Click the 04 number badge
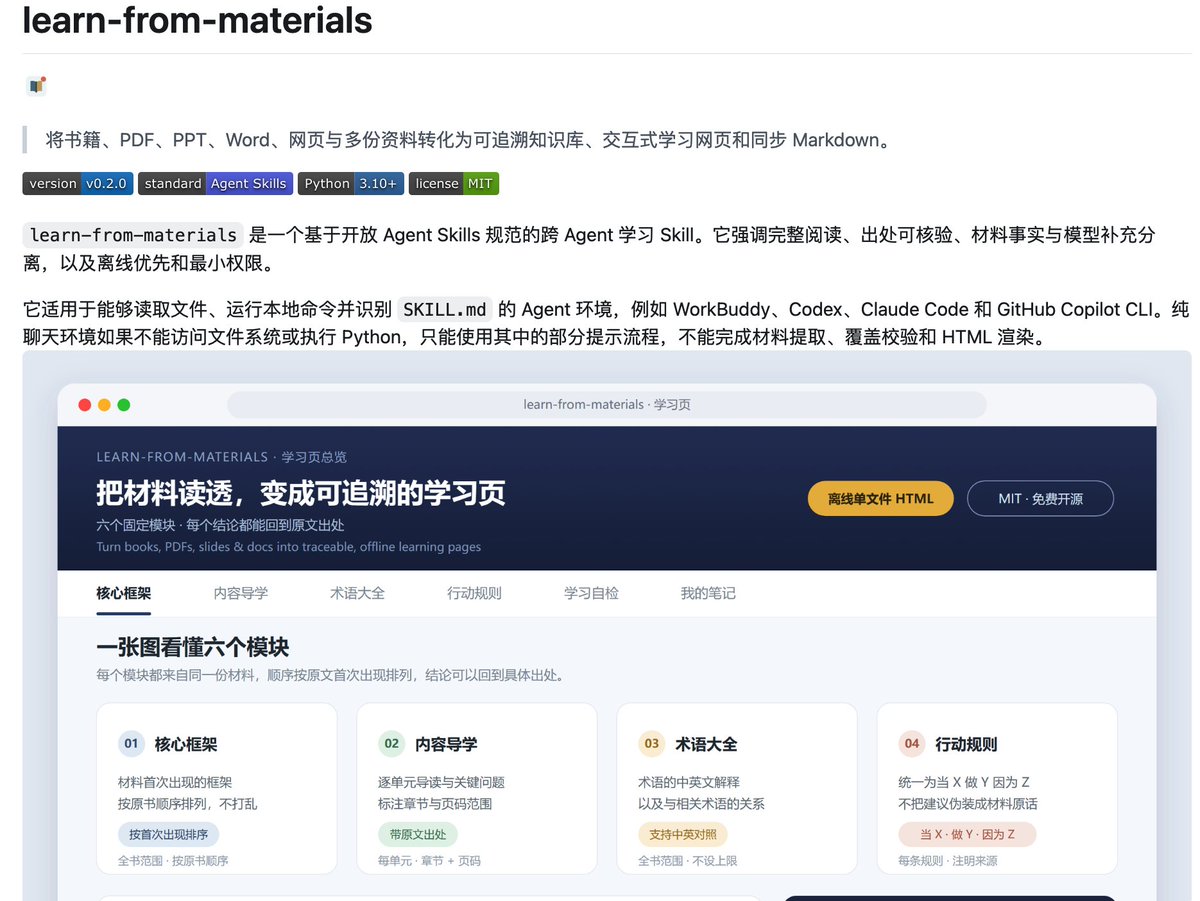The image size is (1200, 901). (x=912, y=744)
